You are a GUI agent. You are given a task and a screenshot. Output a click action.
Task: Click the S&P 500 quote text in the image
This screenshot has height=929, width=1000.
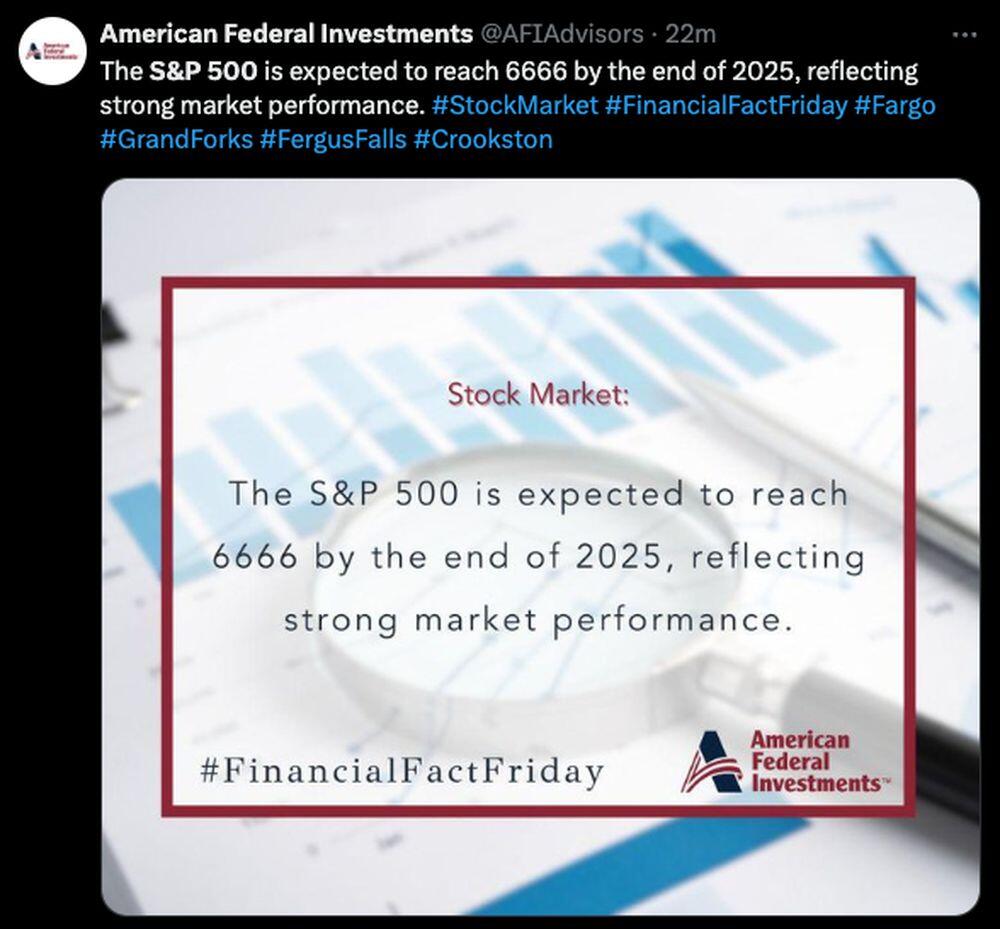point(538,556)
